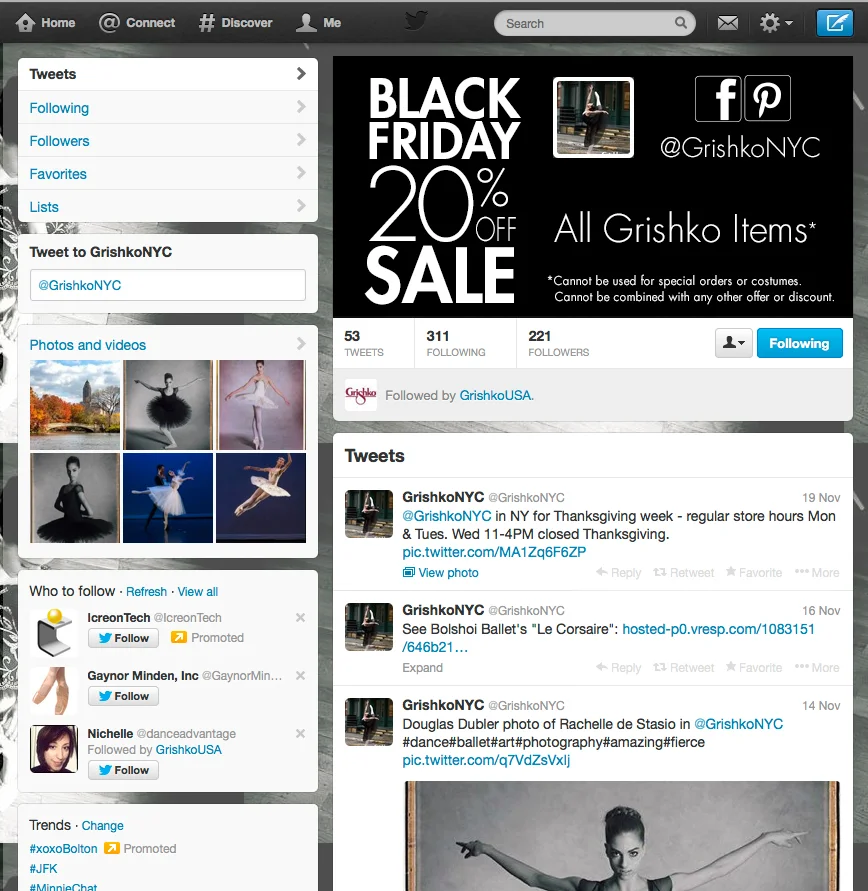868x891 pixels.
Task: Open the blue stage pas de deux thumbnail
Action: tap(168, 498)
